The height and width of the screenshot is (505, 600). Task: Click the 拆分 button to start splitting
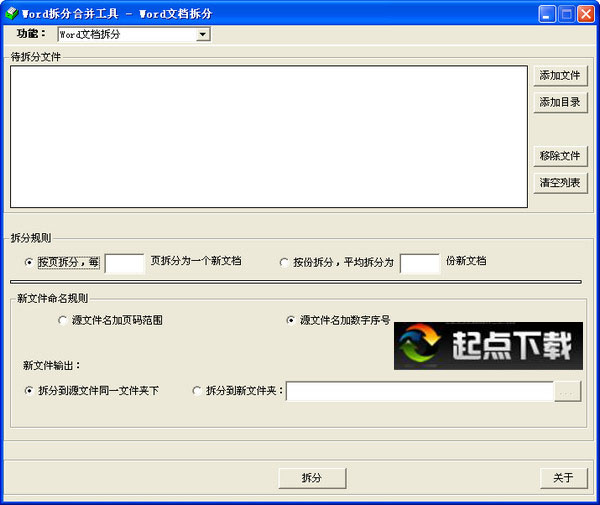point(312,478)
